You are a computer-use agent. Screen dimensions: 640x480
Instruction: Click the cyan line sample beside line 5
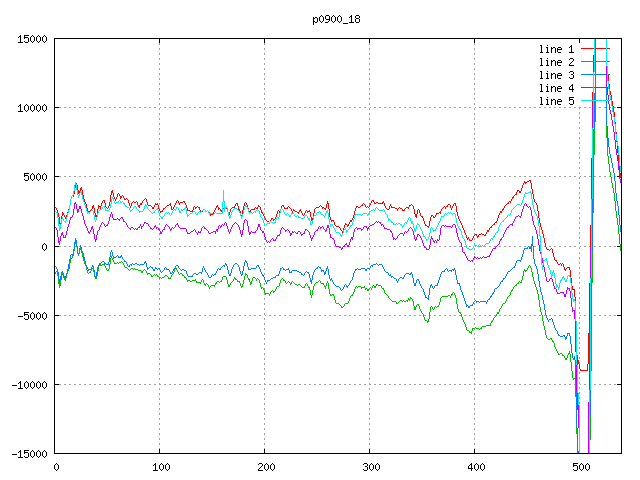[x=594, y=101]
